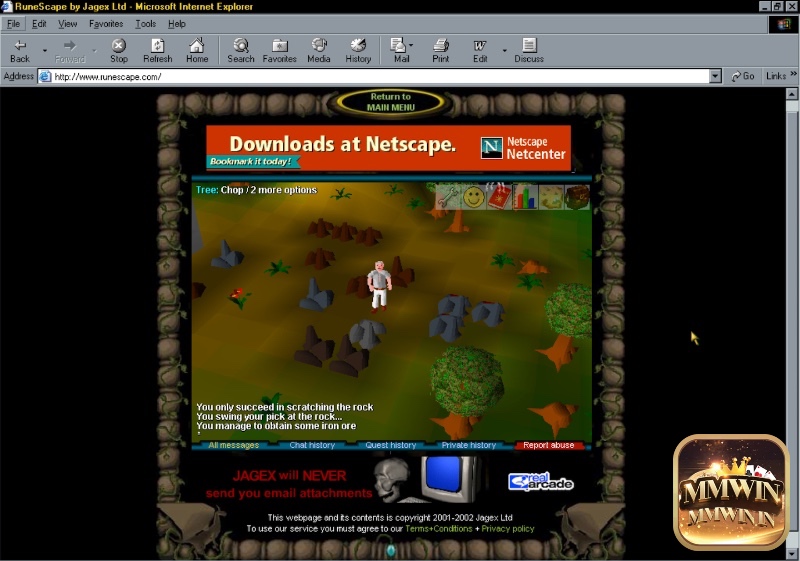This screenshot has width=800, height=561.
Task: Open the Back button history dropdown arrow
Action: coord(45,50)
